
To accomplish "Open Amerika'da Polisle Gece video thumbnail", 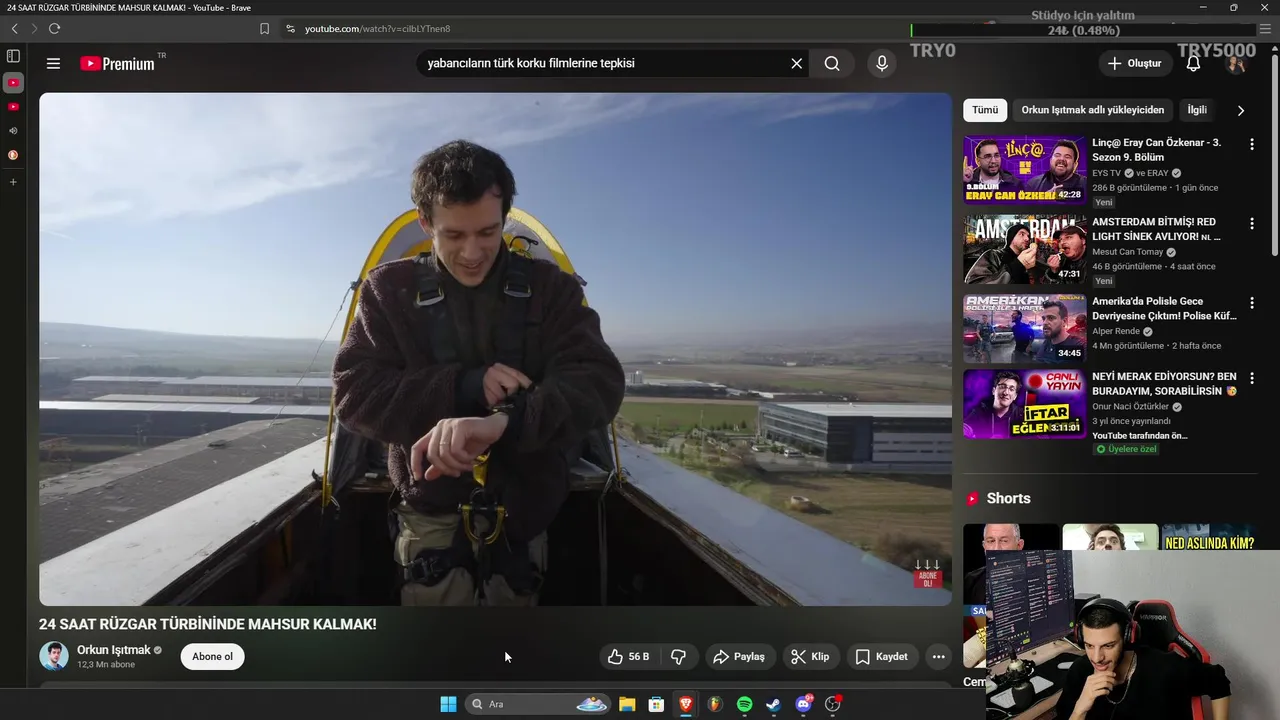I will coord(1024,328).
